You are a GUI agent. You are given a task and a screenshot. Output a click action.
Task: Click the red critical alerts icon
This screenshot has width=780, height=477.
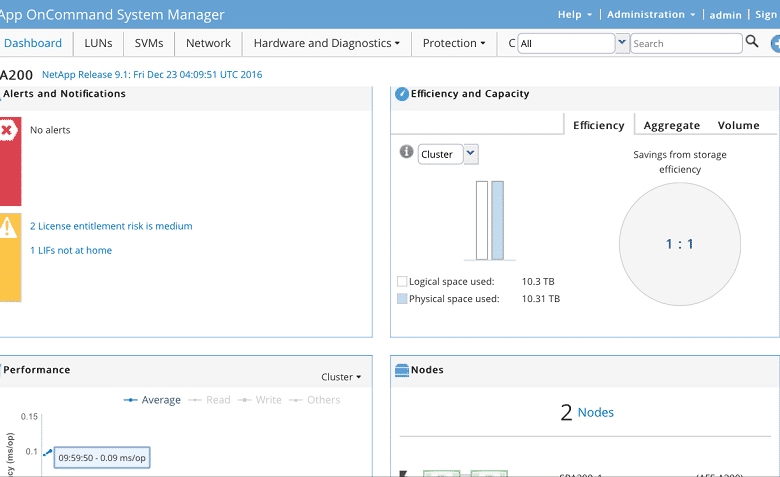(7, 131)
